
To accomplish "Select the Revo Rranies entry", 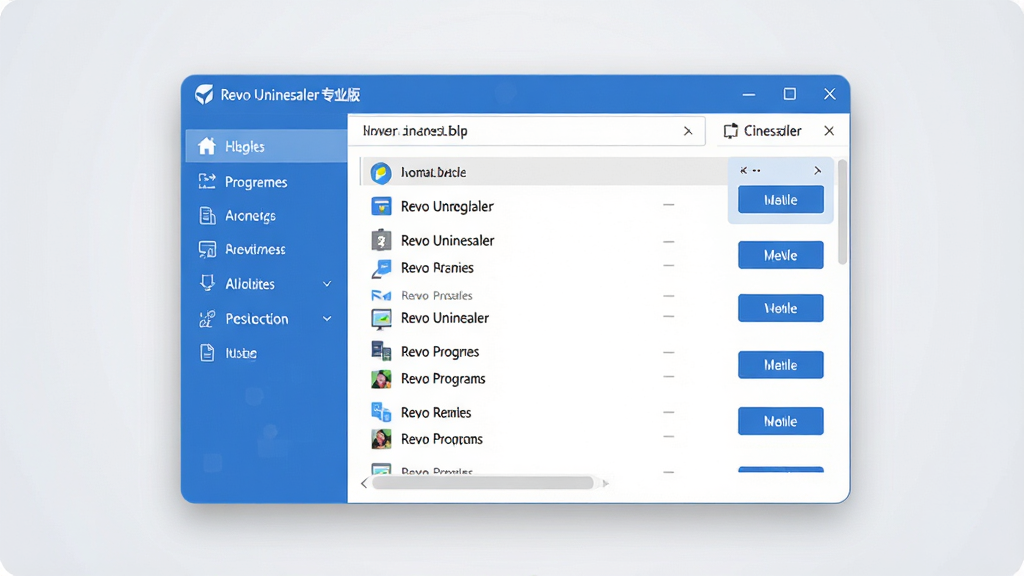I will click(x=437, y=268).
